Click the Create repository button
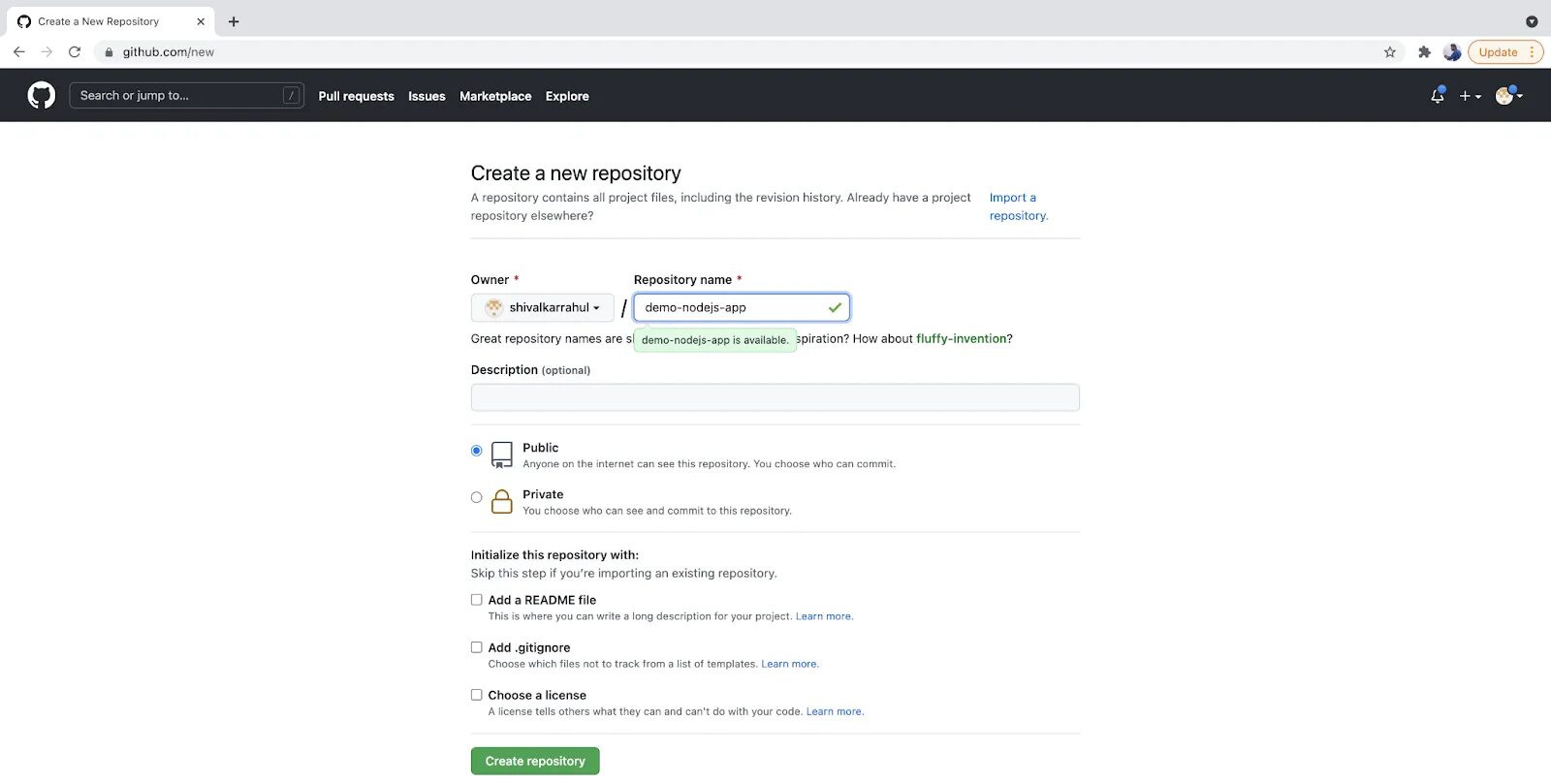1551x784 pixels. (x=535, y=761)
